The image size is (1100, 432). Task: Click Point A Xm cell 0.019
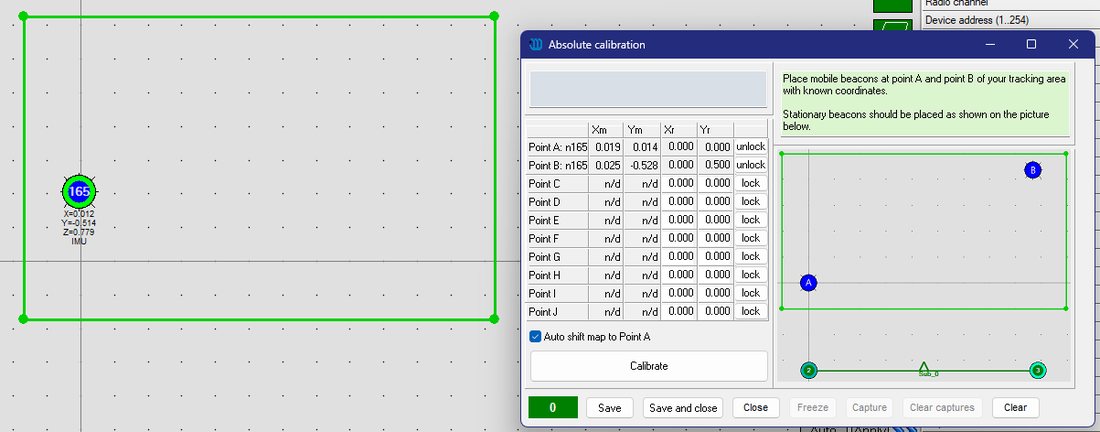point(606,147)
